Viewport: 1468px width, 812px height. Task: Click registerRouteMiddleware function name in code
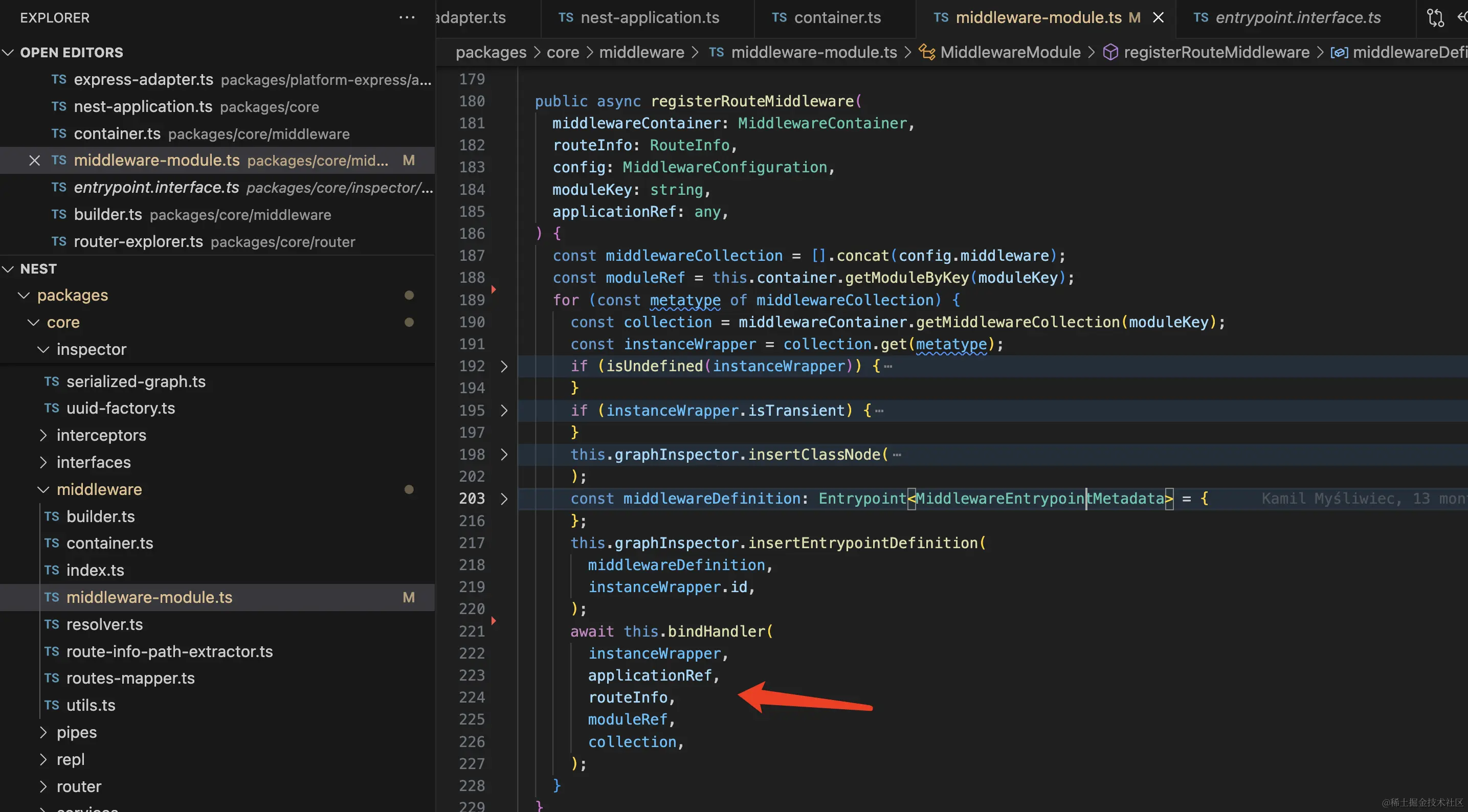click(752, 101)
